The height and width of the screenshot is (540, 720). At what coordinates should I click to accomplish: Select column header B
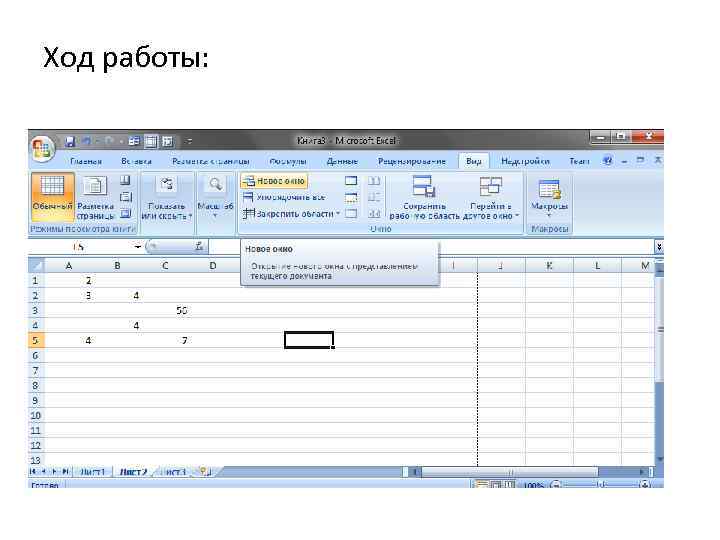(117, 265)
